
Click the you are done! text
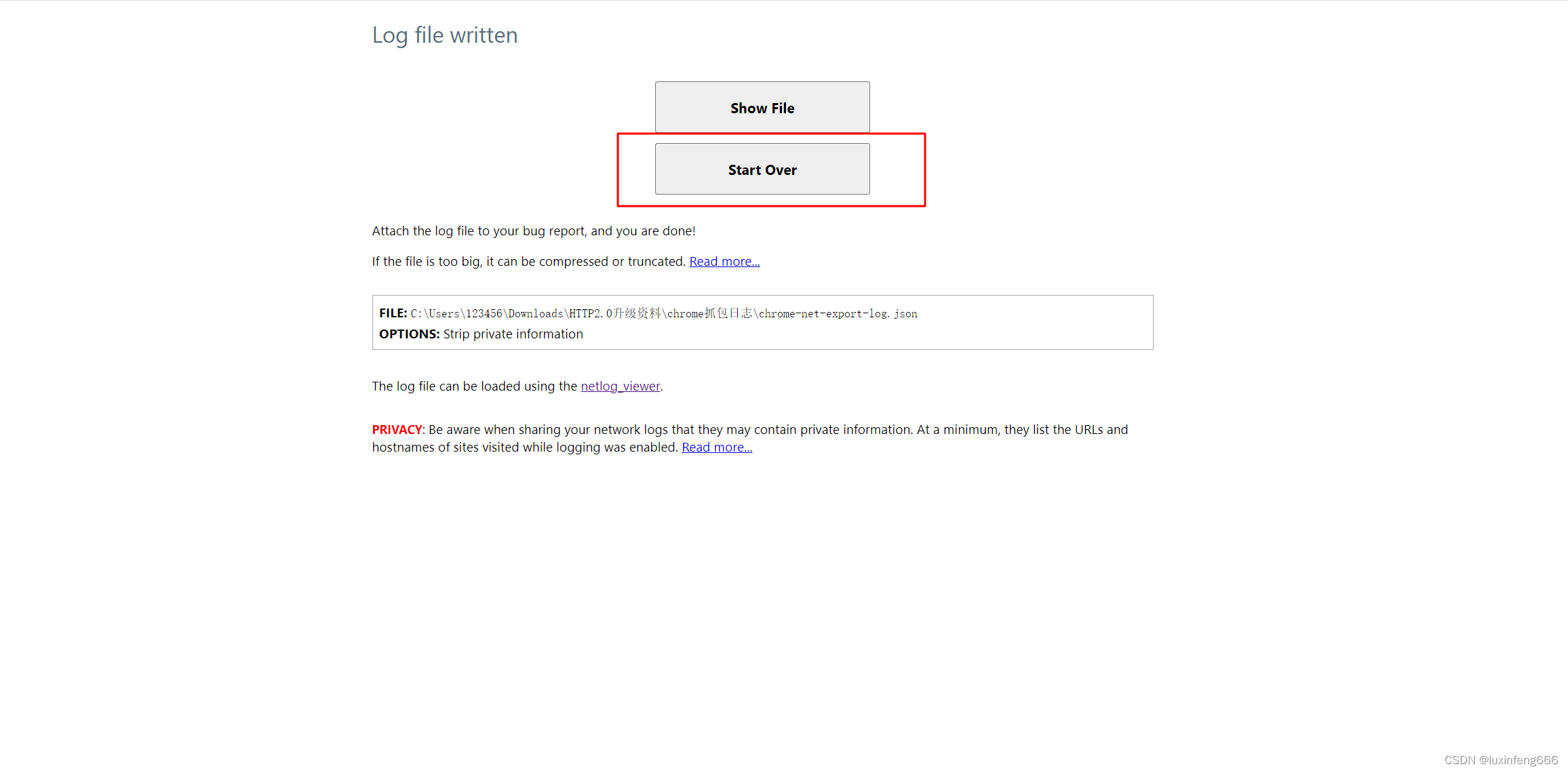point(655,231)
